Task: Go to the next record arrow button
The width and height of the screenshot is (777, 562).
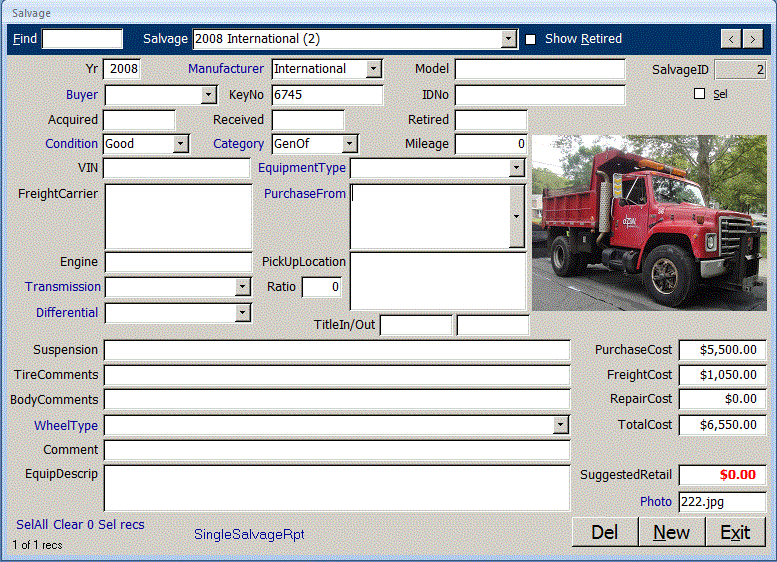Action: pyautogui.click(x=753, y=39)
